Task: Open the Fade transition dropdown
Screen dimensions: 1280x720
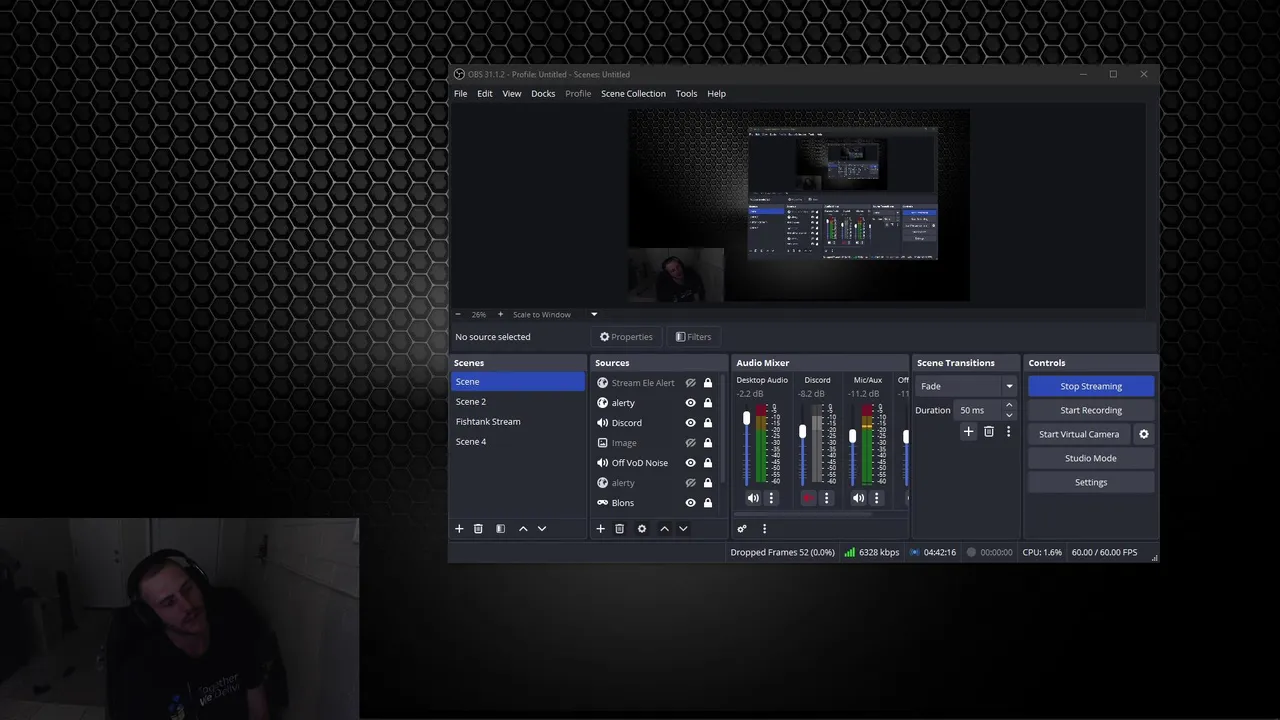Action: (966, 386)
